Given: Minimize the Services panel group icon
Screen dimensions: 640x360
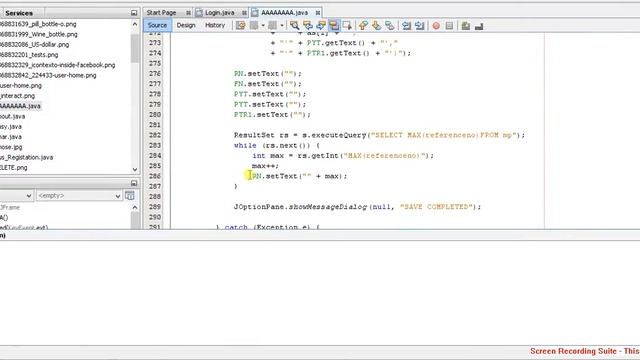Looking at the screenshot, I should point(134,13).
